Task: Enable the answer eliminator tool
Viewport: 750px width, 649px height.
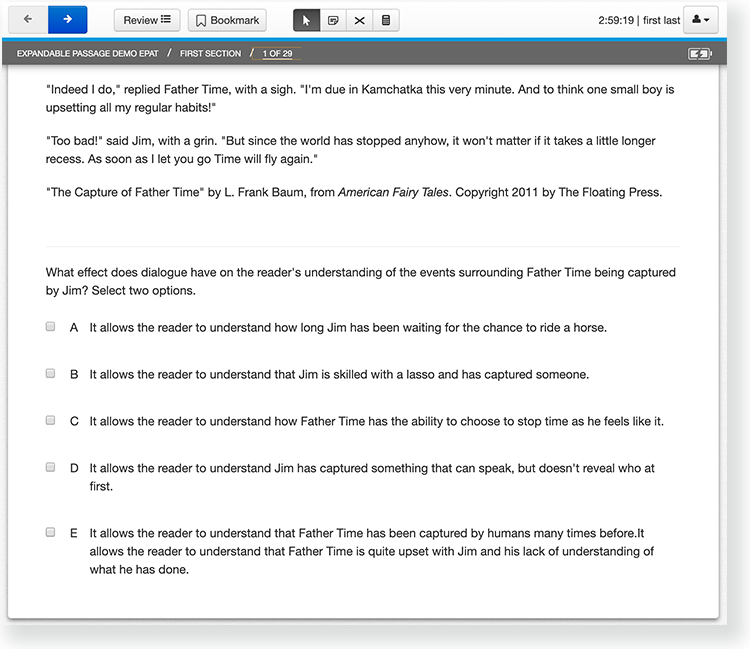Action: pyautogui.click(x=359, y=20)
